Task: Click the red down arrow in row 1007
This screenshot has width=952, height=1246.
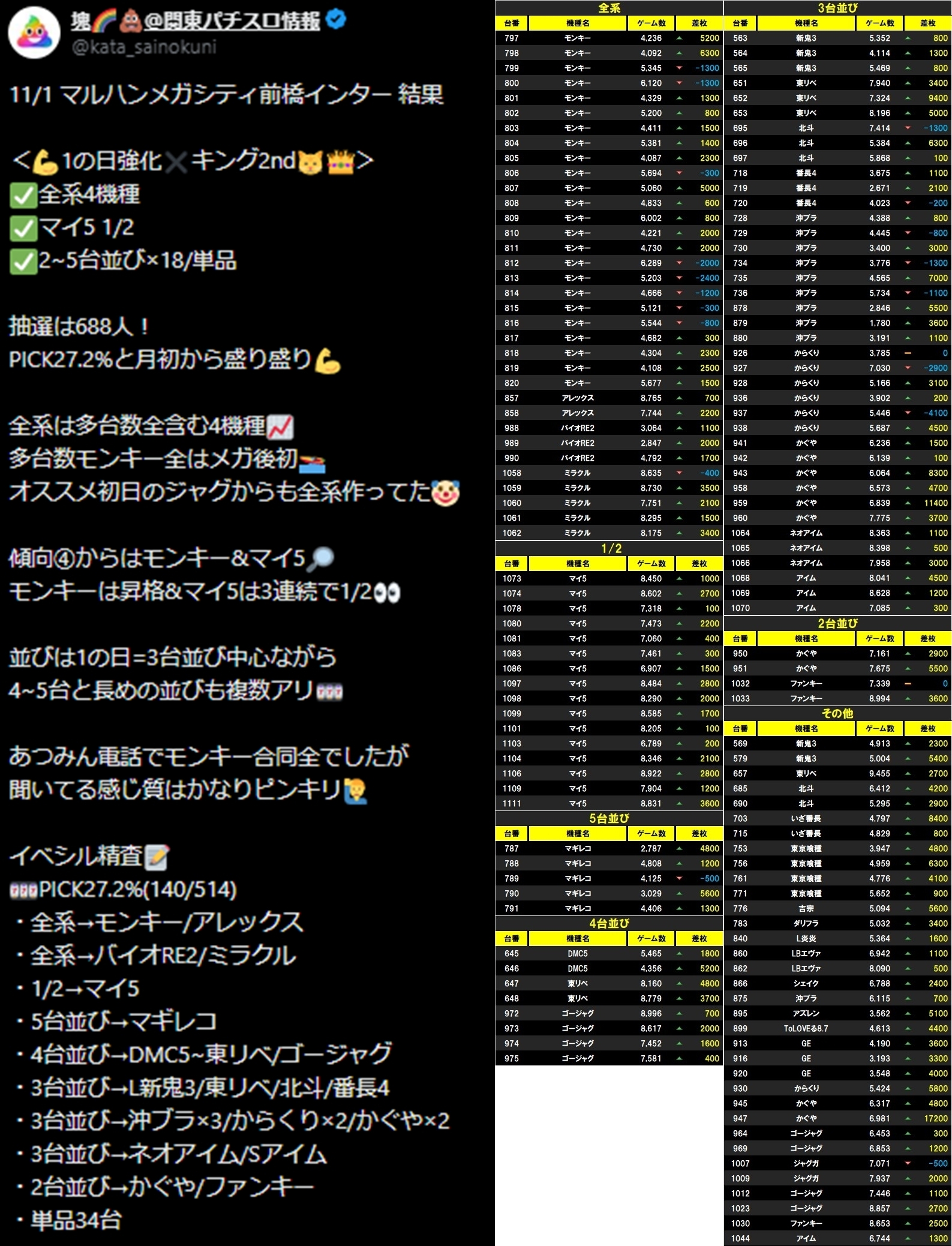Action: coord(908,1163)
